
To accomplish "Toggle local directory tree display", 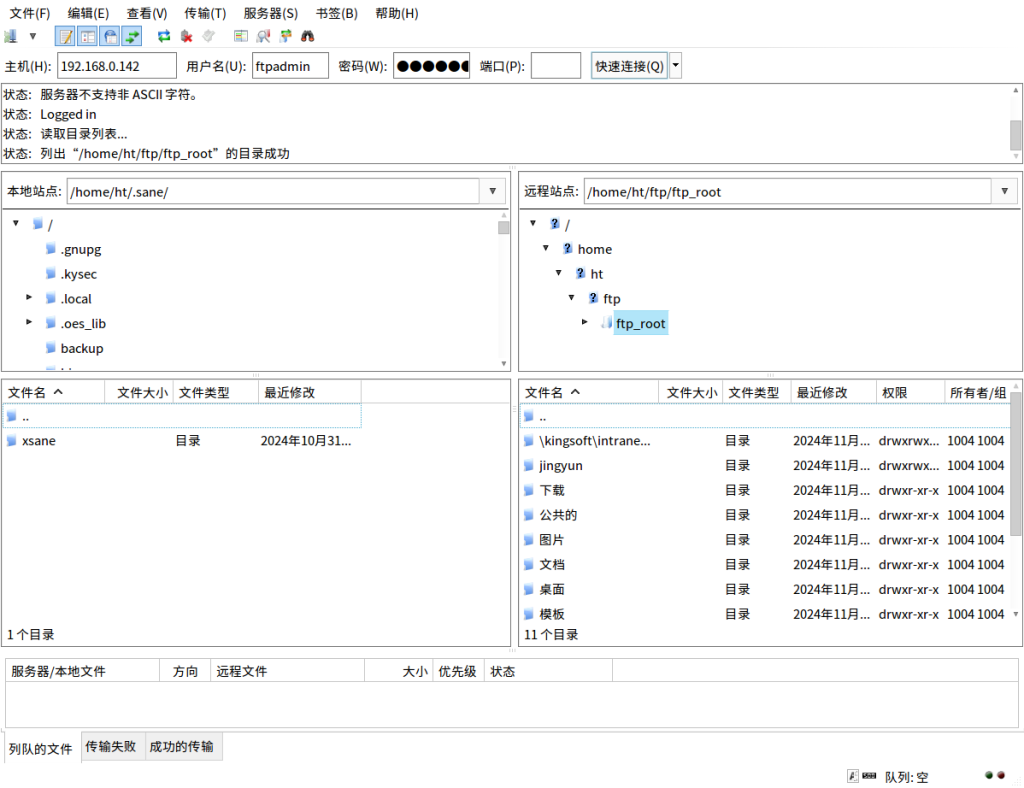I will 88,37.
